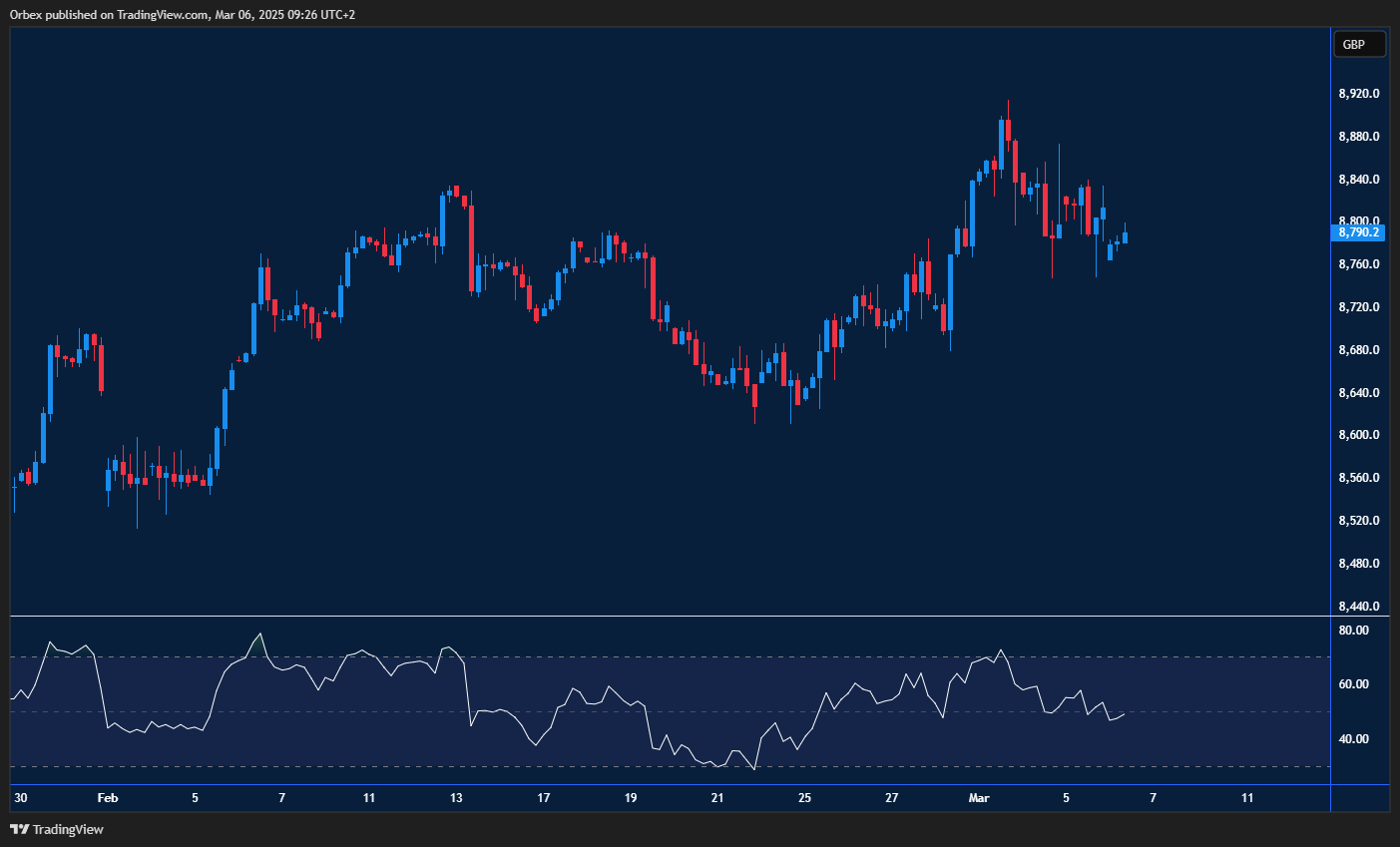This screenshot has height=847, width=1400.
Task: Click the current price label 8,790.2
Action: 1358,232
